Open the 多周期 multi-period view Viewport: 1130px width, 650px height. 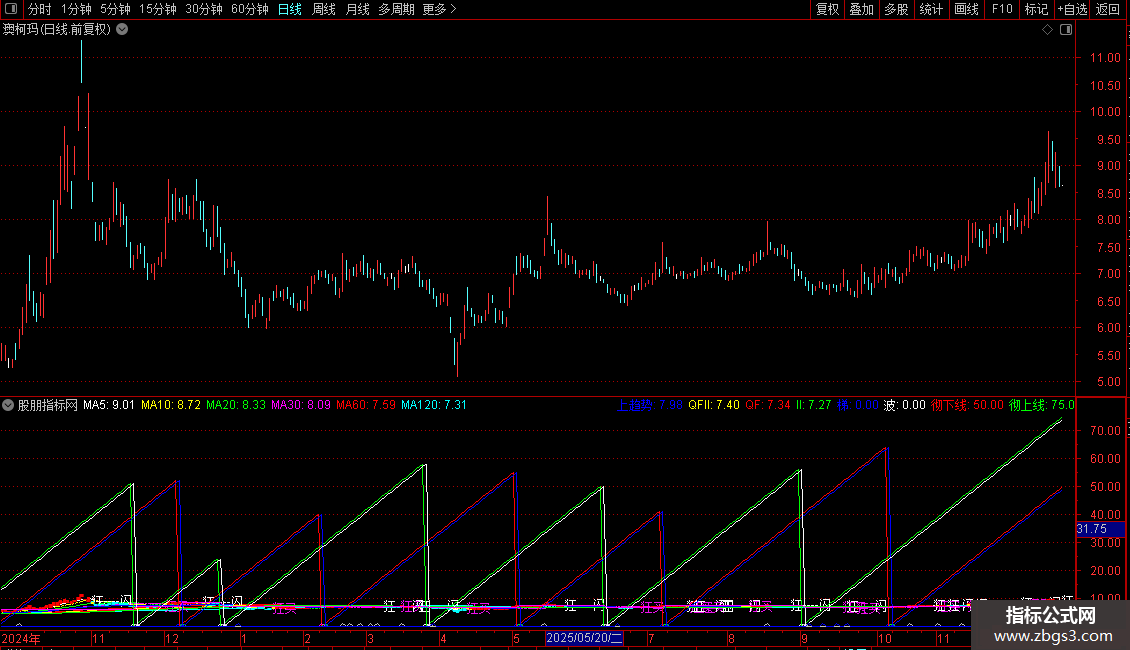[396, 9]
